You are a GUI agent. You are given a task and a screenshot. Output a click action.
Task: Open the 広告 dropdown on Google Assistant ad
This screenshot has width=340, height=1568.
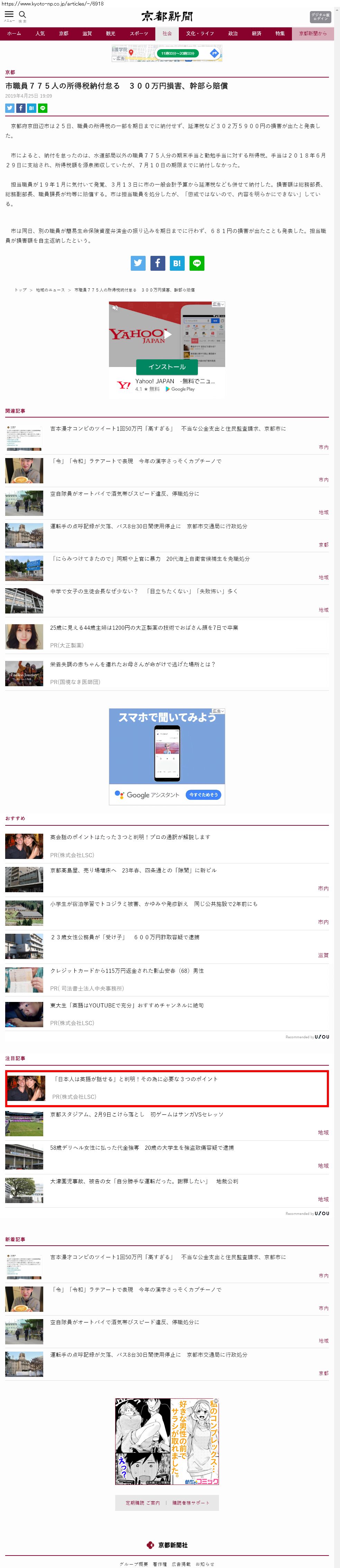point(218,711)
